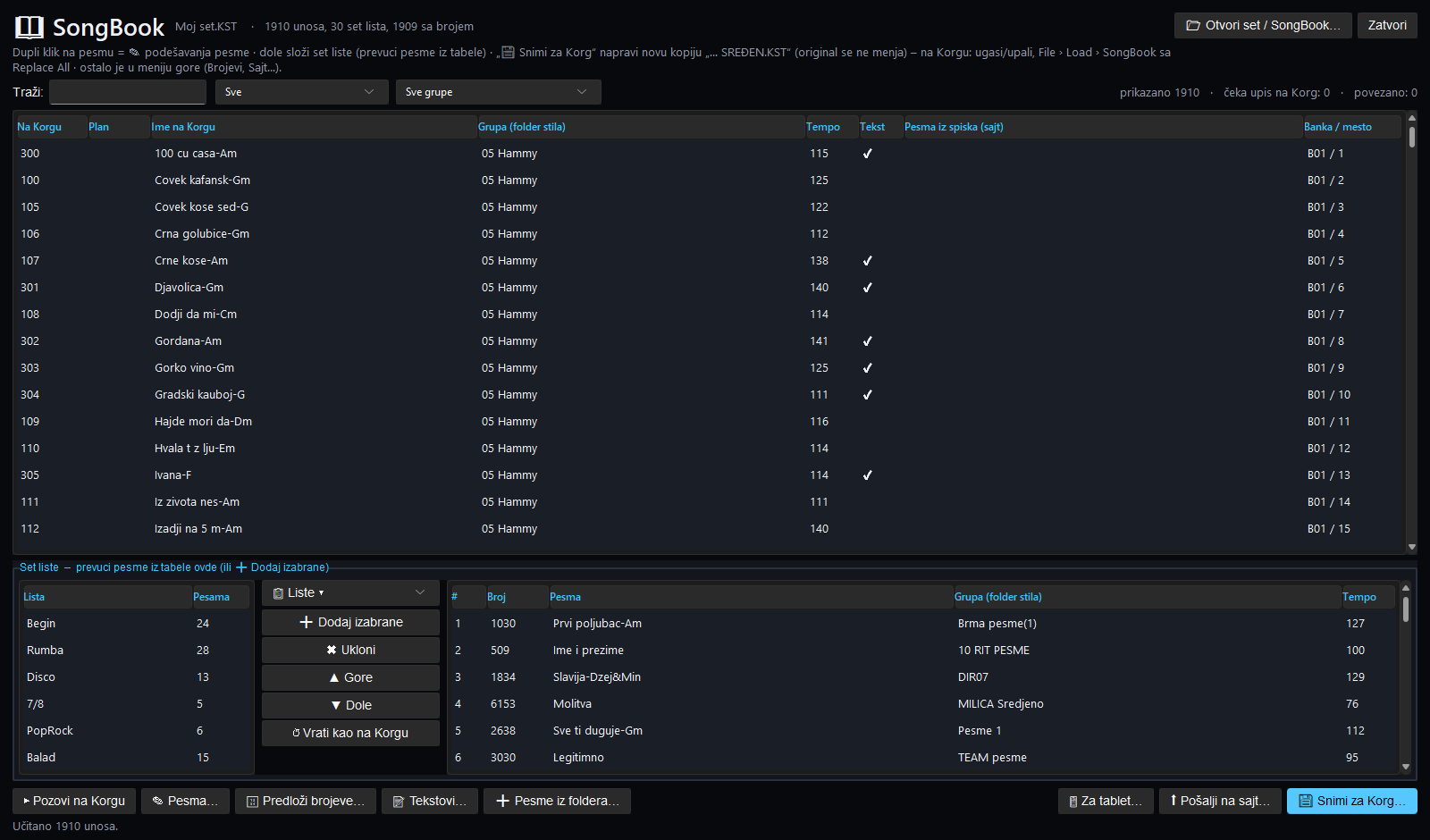Open the Sve filter dropdown

pyautogui.click(x=302, y=92)
